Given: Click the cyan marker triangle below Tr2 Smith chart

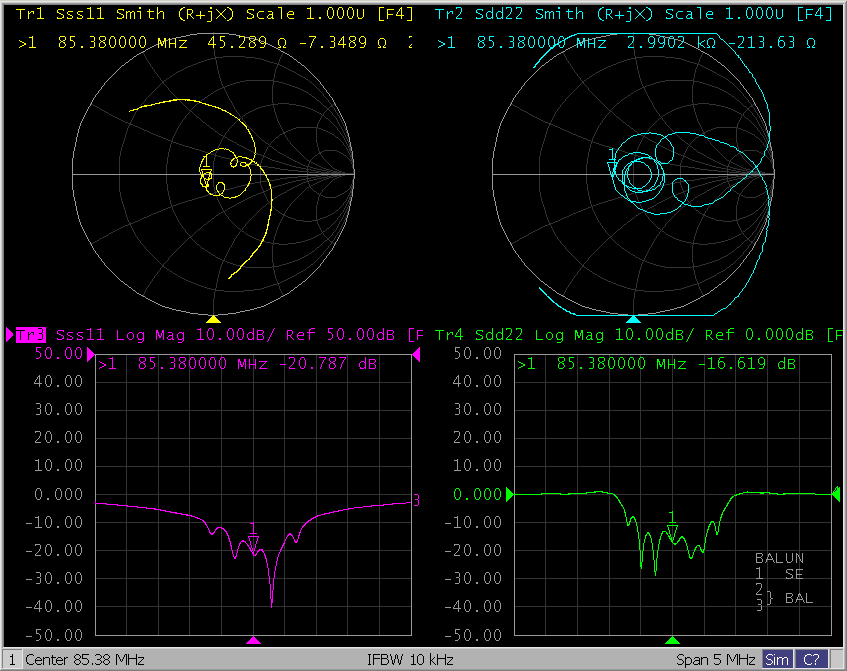Looking at the screenshot, I should [x=633, y=319].
